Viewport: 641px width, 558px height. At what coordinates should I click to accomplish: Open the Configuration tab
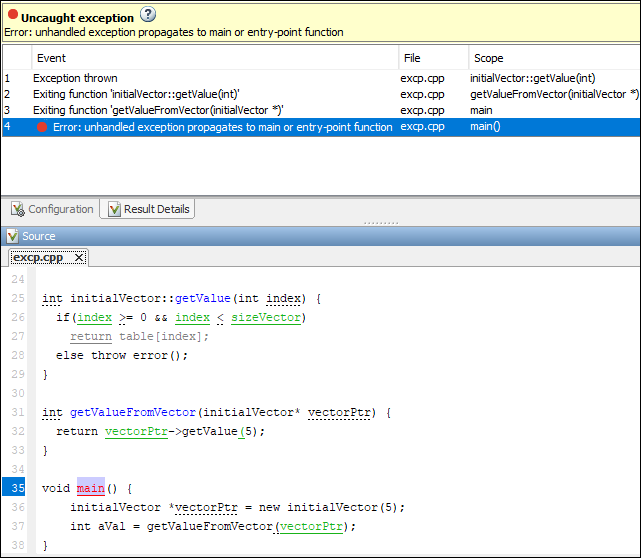52,209
